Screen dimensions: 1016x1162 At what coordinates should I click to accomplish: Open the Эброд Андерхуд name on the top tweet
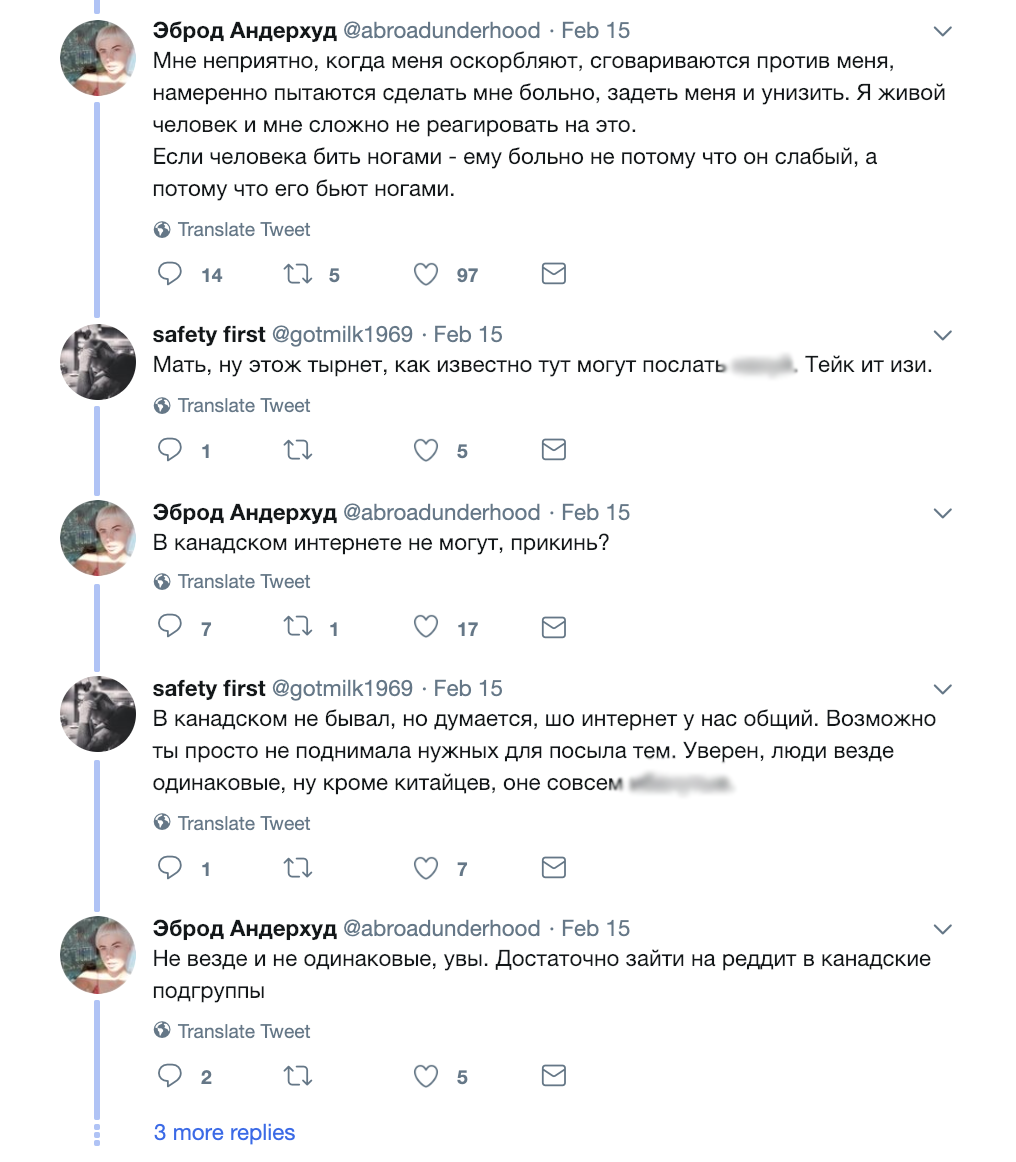[x=245, y=30]
